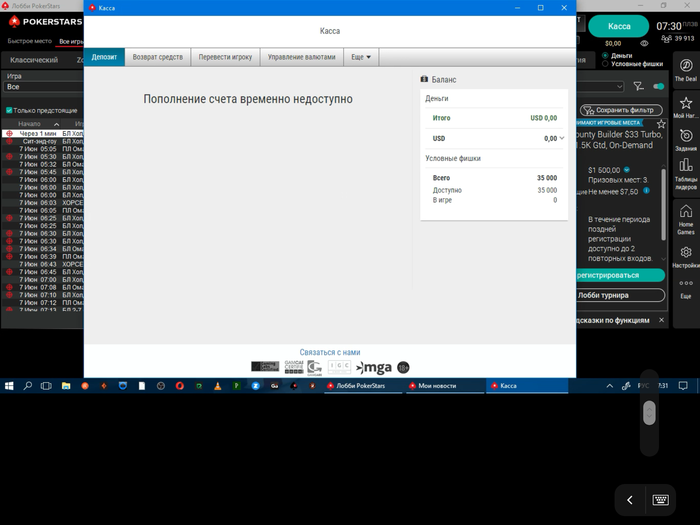Click the Итого USD 0,00 amount
Screen dimensions: 700x525
click(543, 118)
